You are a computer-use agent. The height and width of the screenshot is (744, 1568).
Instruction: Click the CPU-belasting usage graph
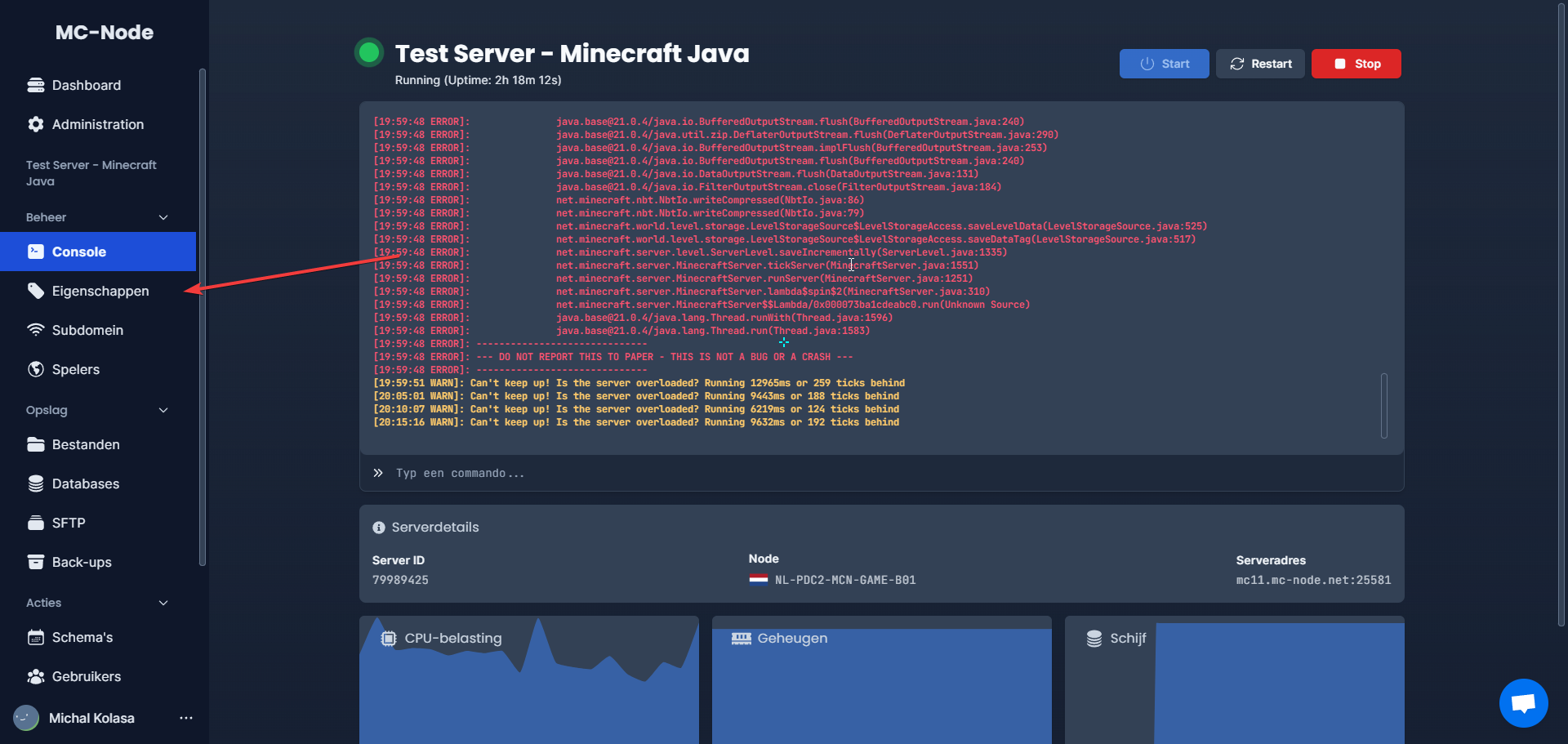point(529,680)
